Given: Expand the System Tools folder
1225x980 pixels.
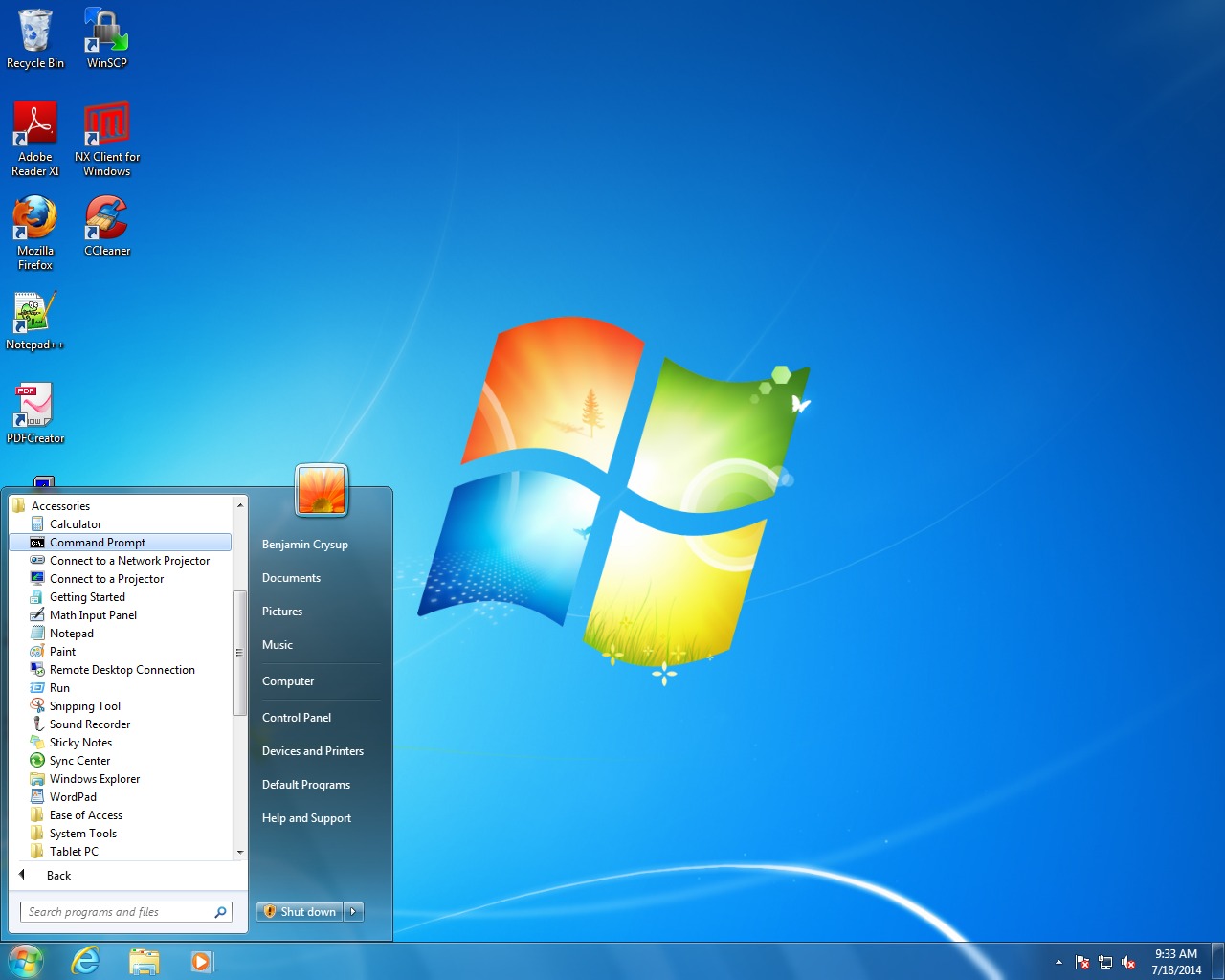Looking at the screenshot, I should [83, 834].
